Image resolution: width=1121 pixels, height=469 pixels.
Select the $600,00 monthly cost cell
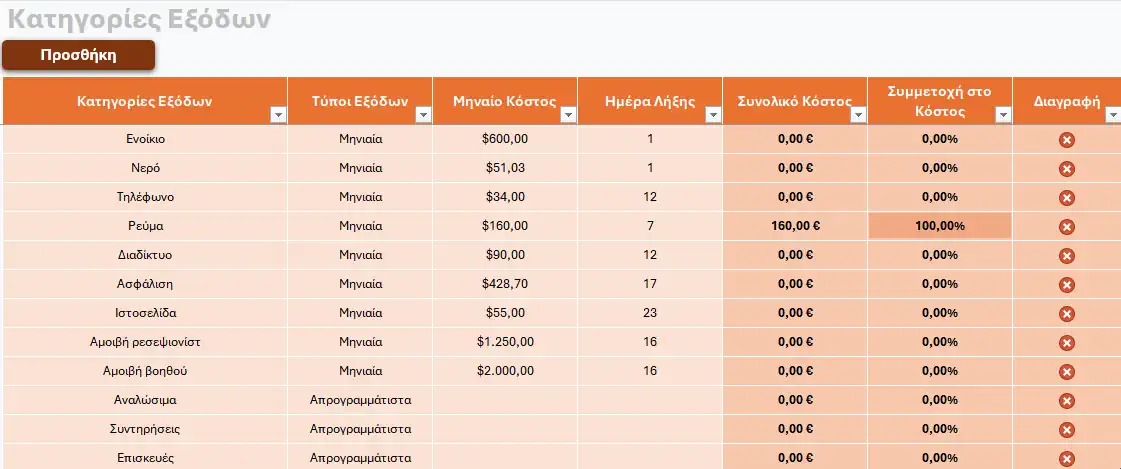point(505,139)
